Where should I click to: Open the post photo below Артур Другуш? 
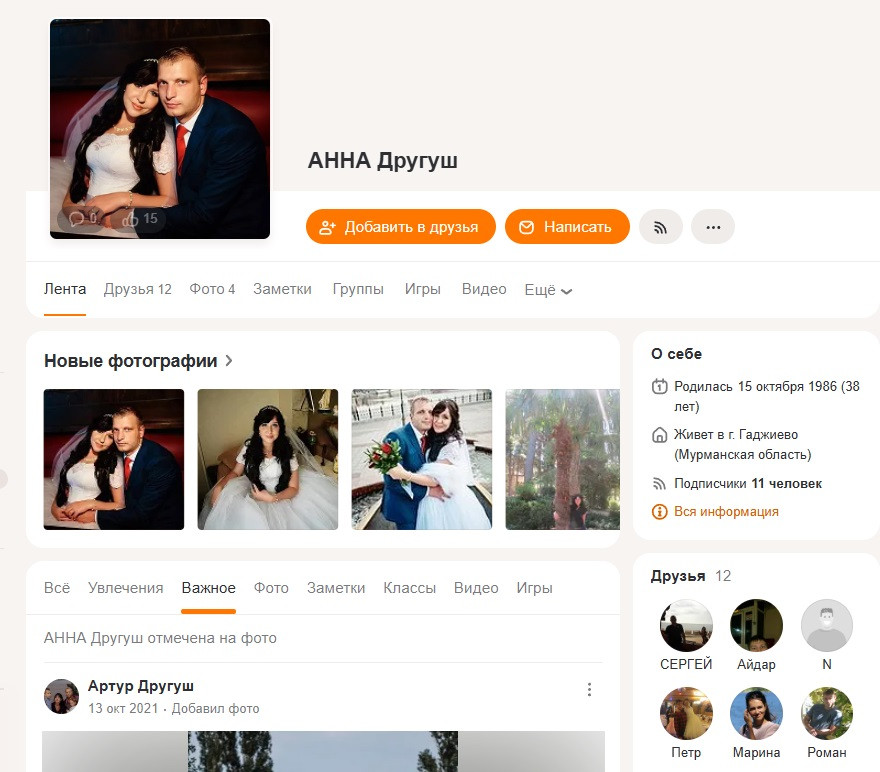click(323, 751)
